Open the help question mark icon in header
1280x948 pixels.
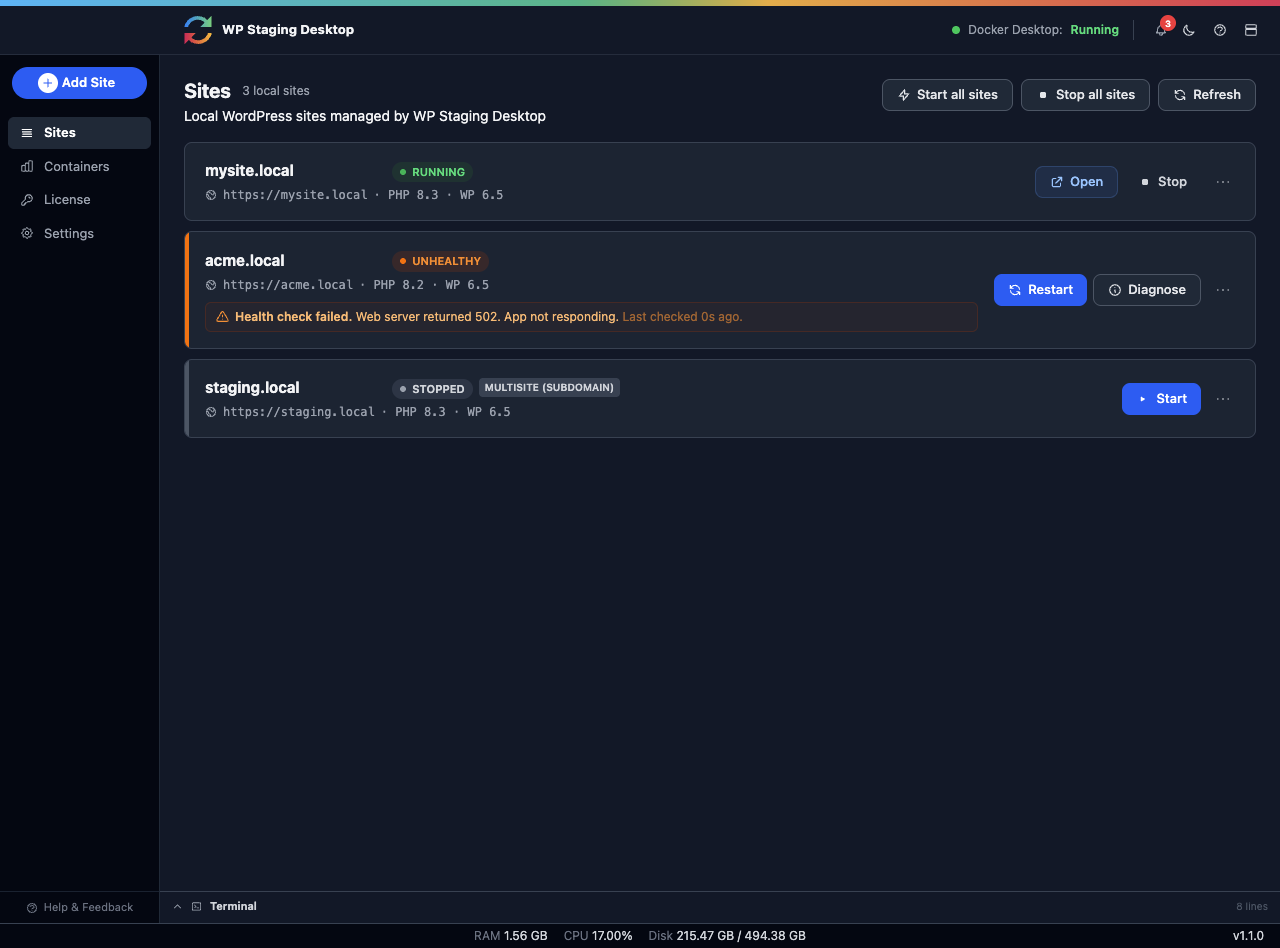point(1220,30)
